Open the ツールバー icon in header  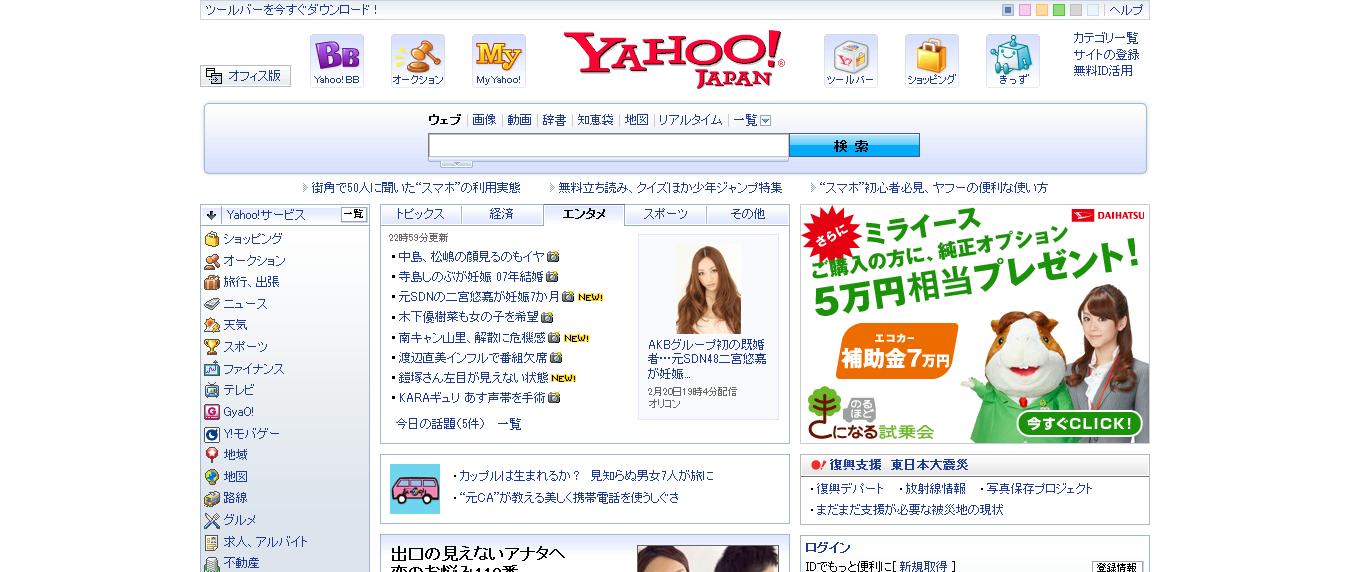coord(851,61)
